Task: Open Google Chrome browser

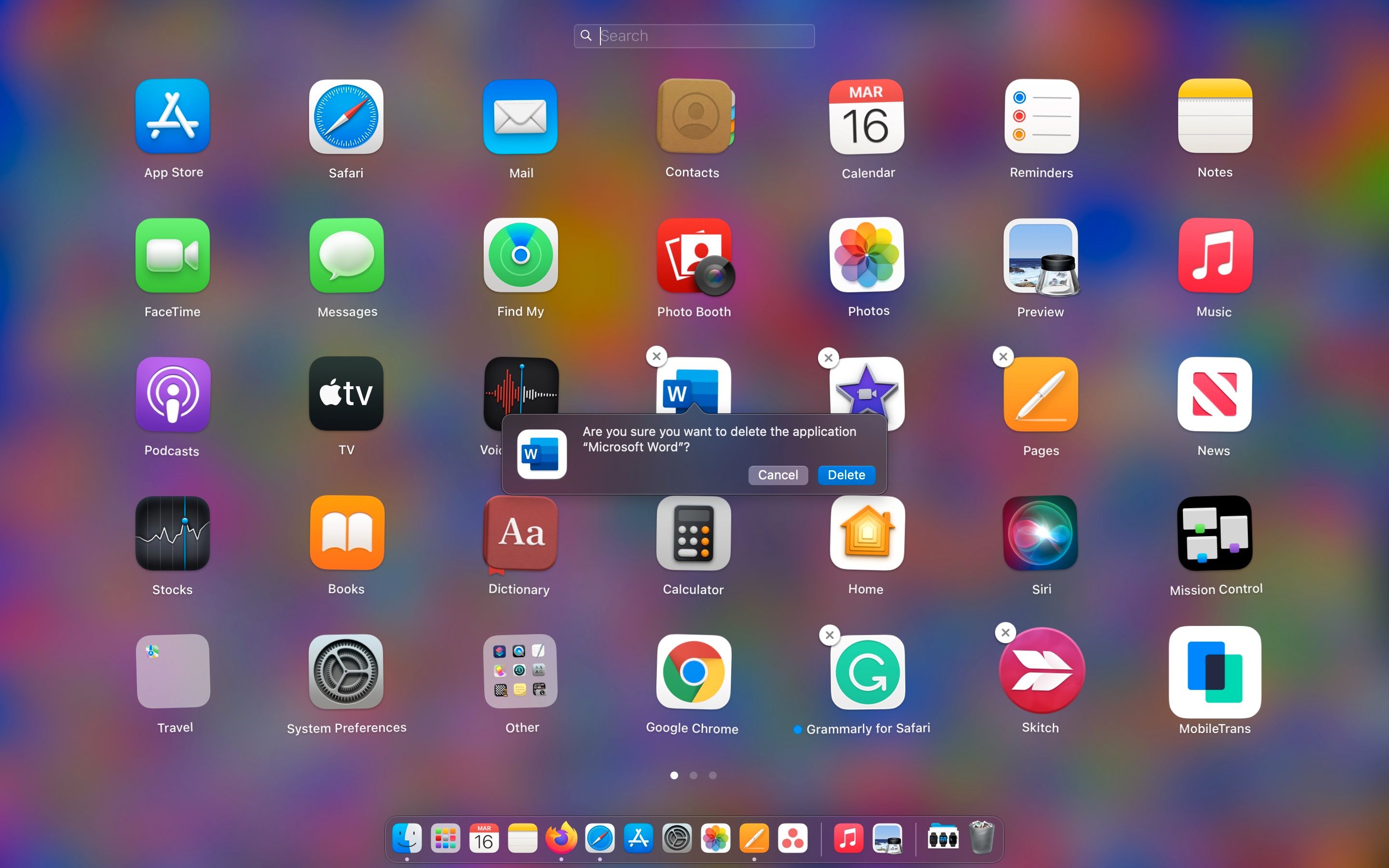Action: click(x=693, y=671)
